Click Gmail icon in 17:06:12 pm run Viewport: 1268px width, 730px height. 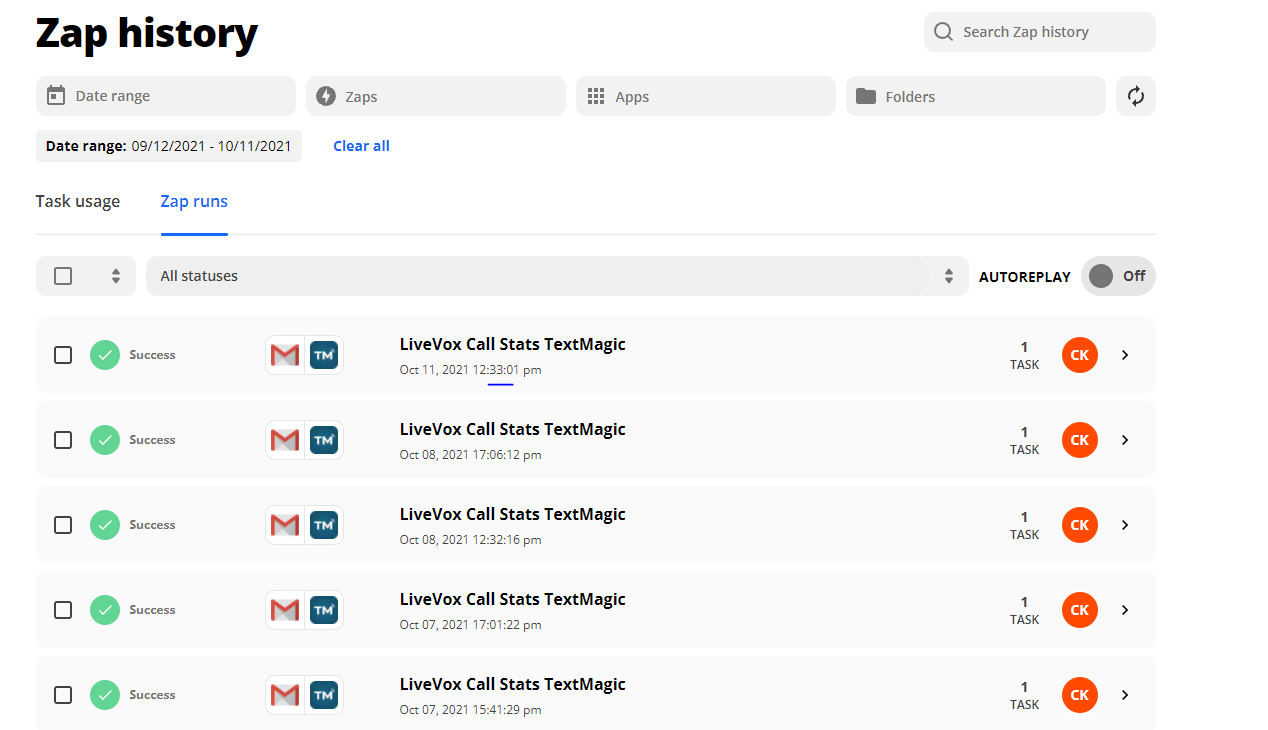[x=285, y=440]
